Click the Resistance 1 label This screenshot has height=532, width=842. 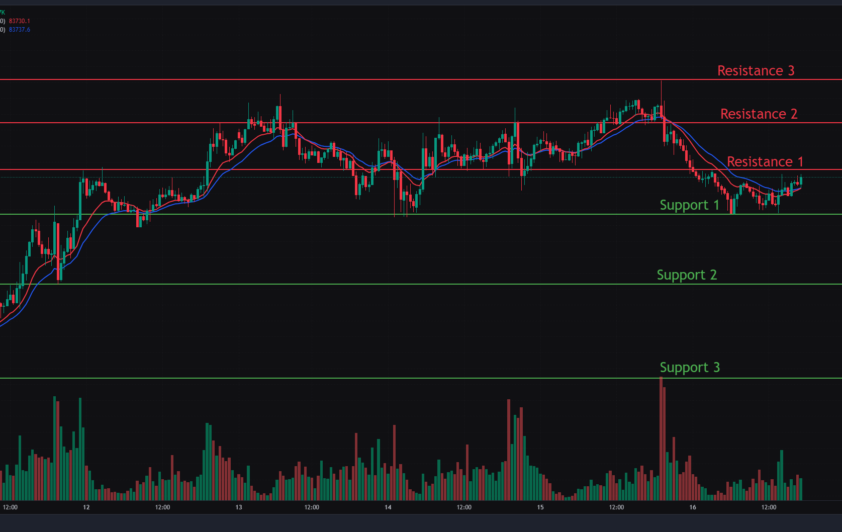click(765, 162)
